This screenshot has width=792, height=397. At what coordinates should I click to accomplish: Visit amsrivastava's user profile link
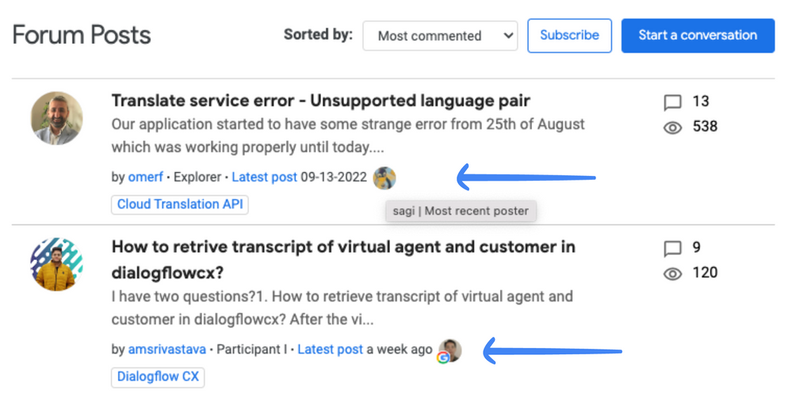167,350
